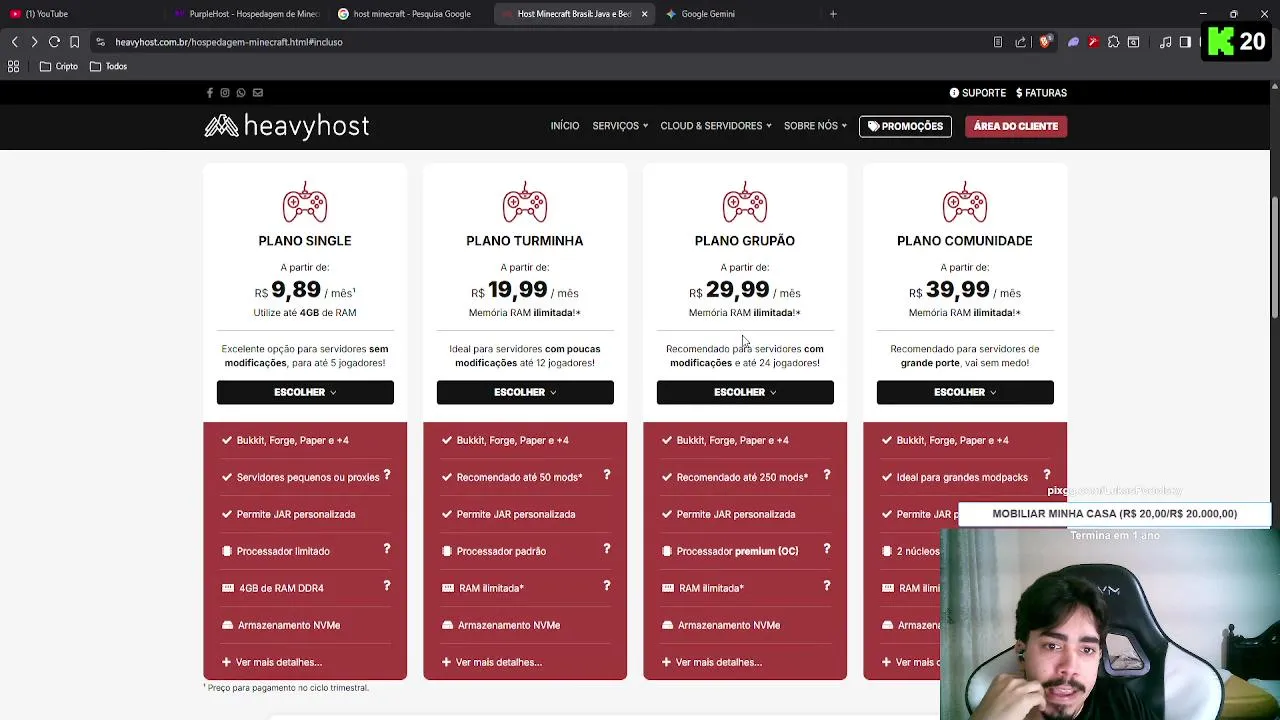Click the browser forward arrow
Viewport: 1280px width, 720px height.
point(34,42)
